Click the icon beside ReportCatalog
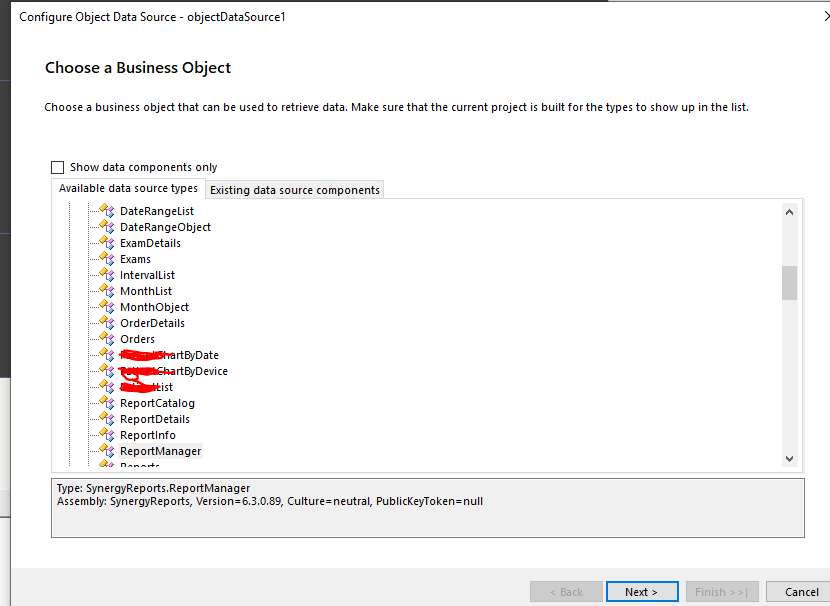 pyautogui.click(x=107, y=403)
